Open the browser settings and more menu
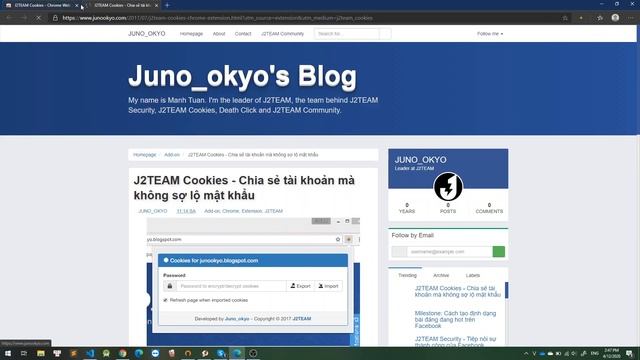The width and height of the screenshot is (640, 360). 631,18
